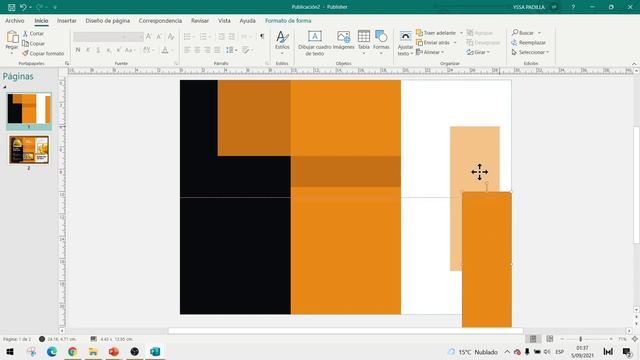Open the Girar rotate dropdown
The width and height of the screenshot is (640, 360).
click(x=478, y=52)
